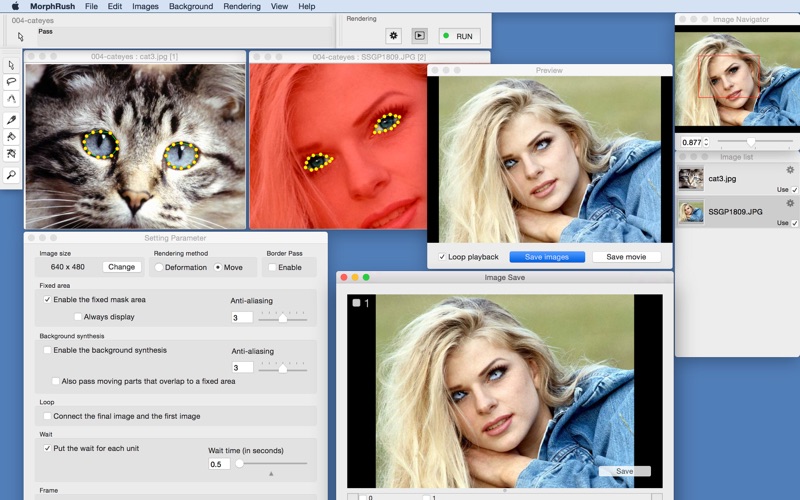Open the Rendering menu

[242, 6]
